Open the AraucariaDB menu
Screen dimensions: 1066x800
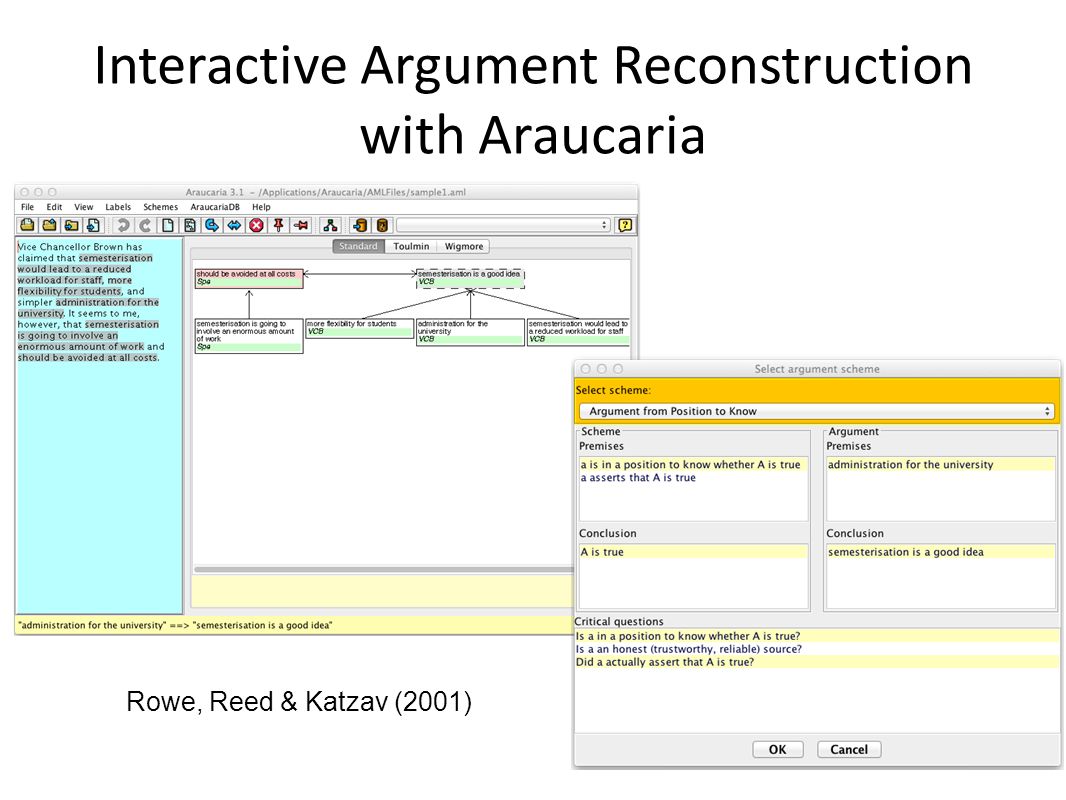[215, 207]
